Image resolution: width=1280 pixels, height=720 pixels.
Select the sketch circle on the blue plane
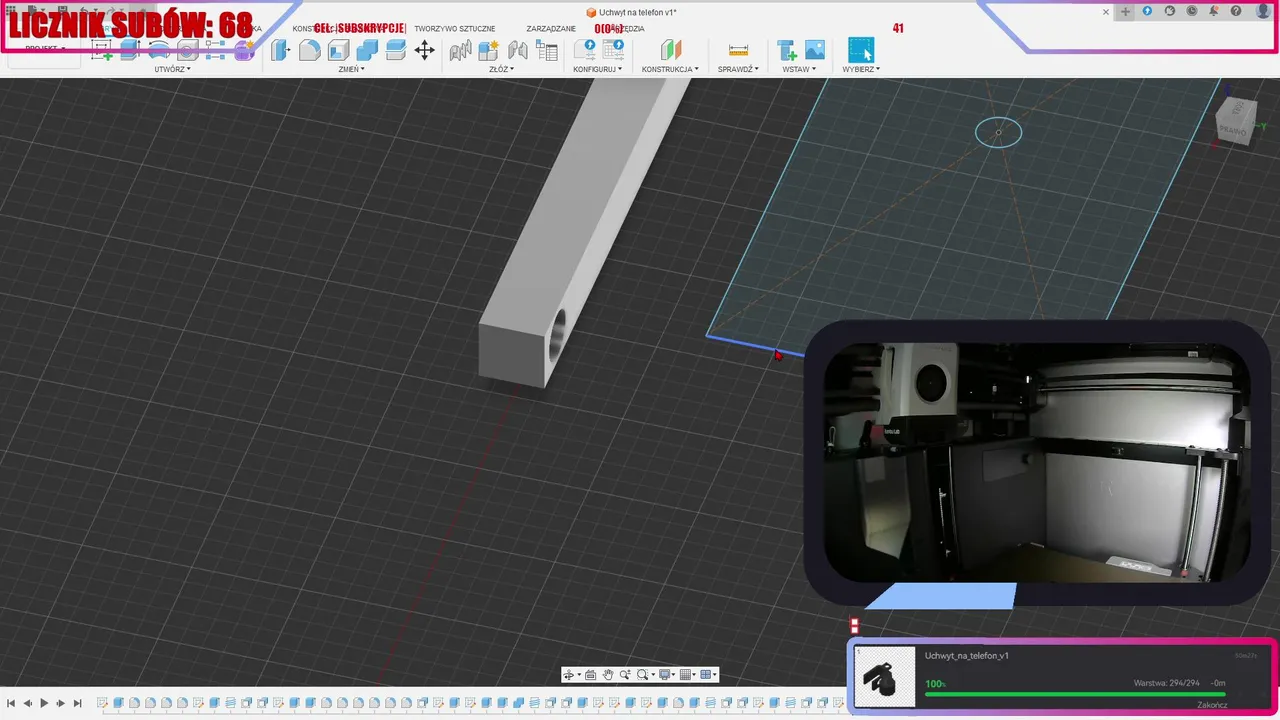tap(998, 132)
